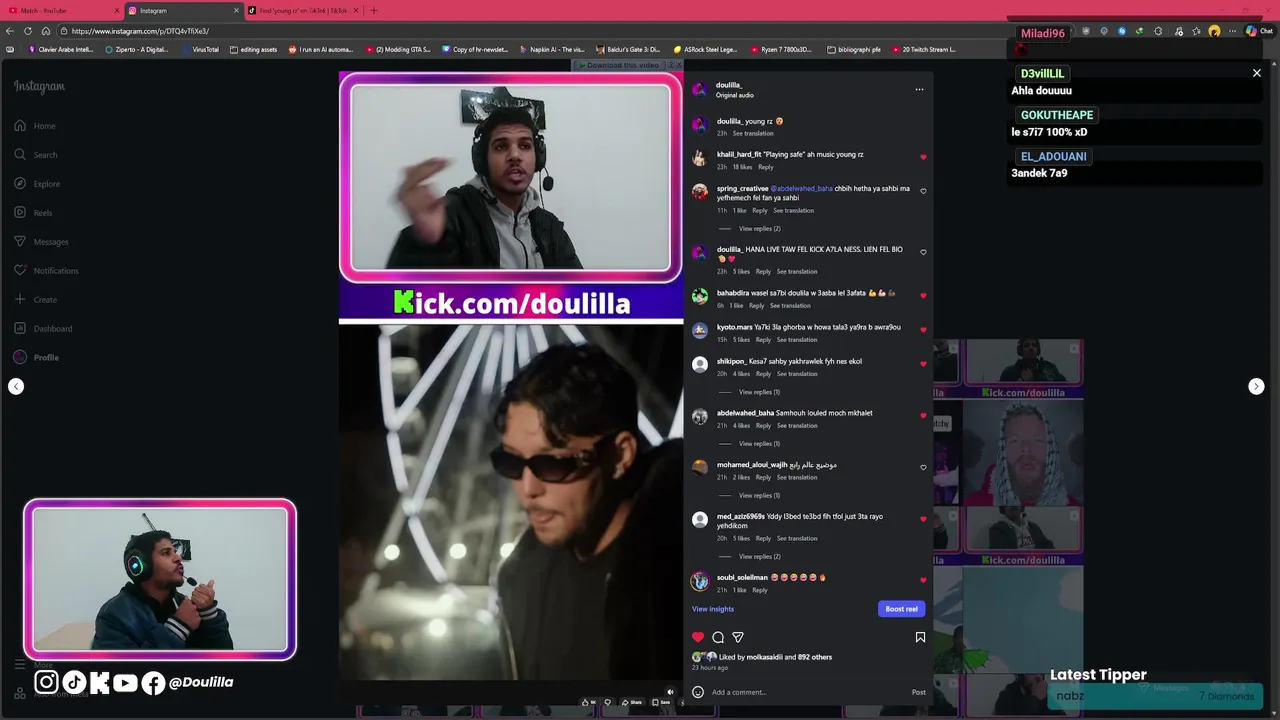Toggle heart on doulilla_ HANA LIVE comment

pyautogui.click(x=923, y=252)
